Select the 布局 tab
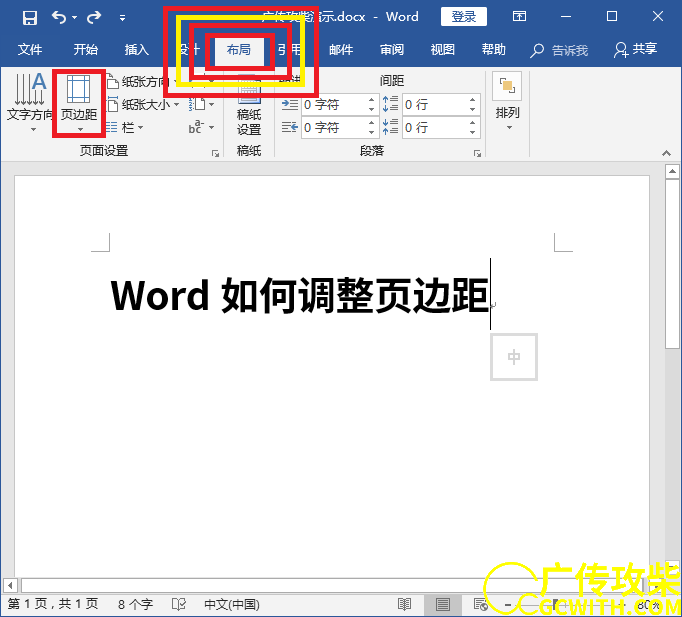Image resolution: width=682 pixels, height=617 pixels. (239, 50)
